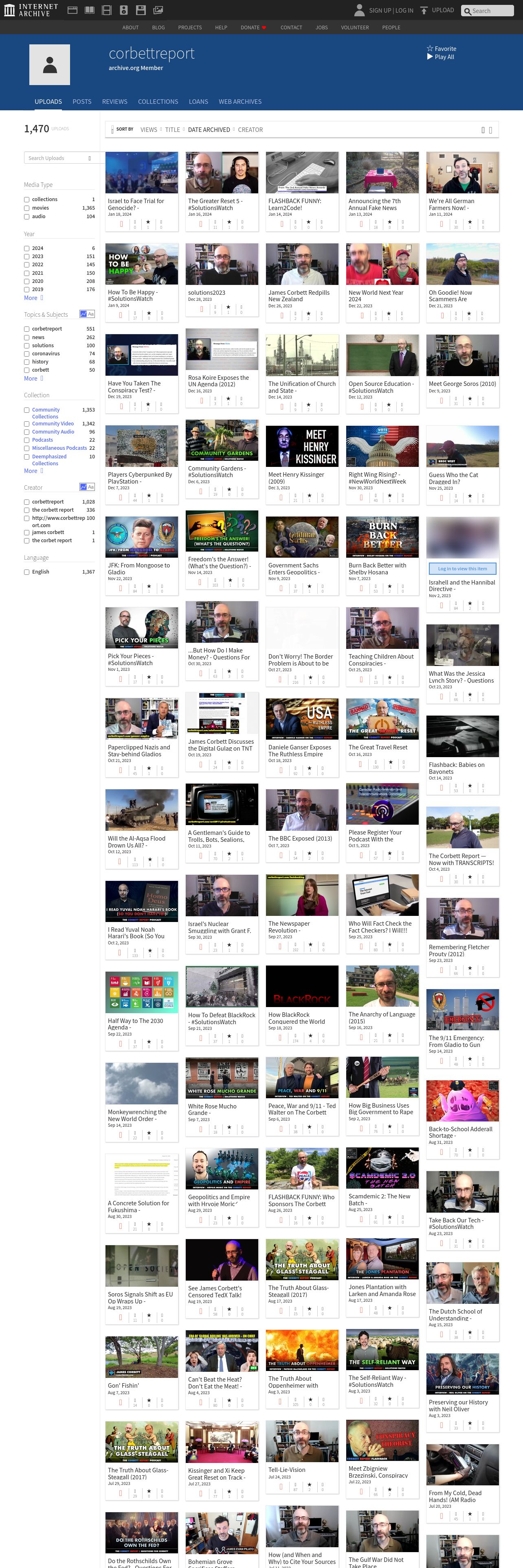Screen dimensions: 523x1568
Task: Sort results by Creator
Action: pos(250,130)
